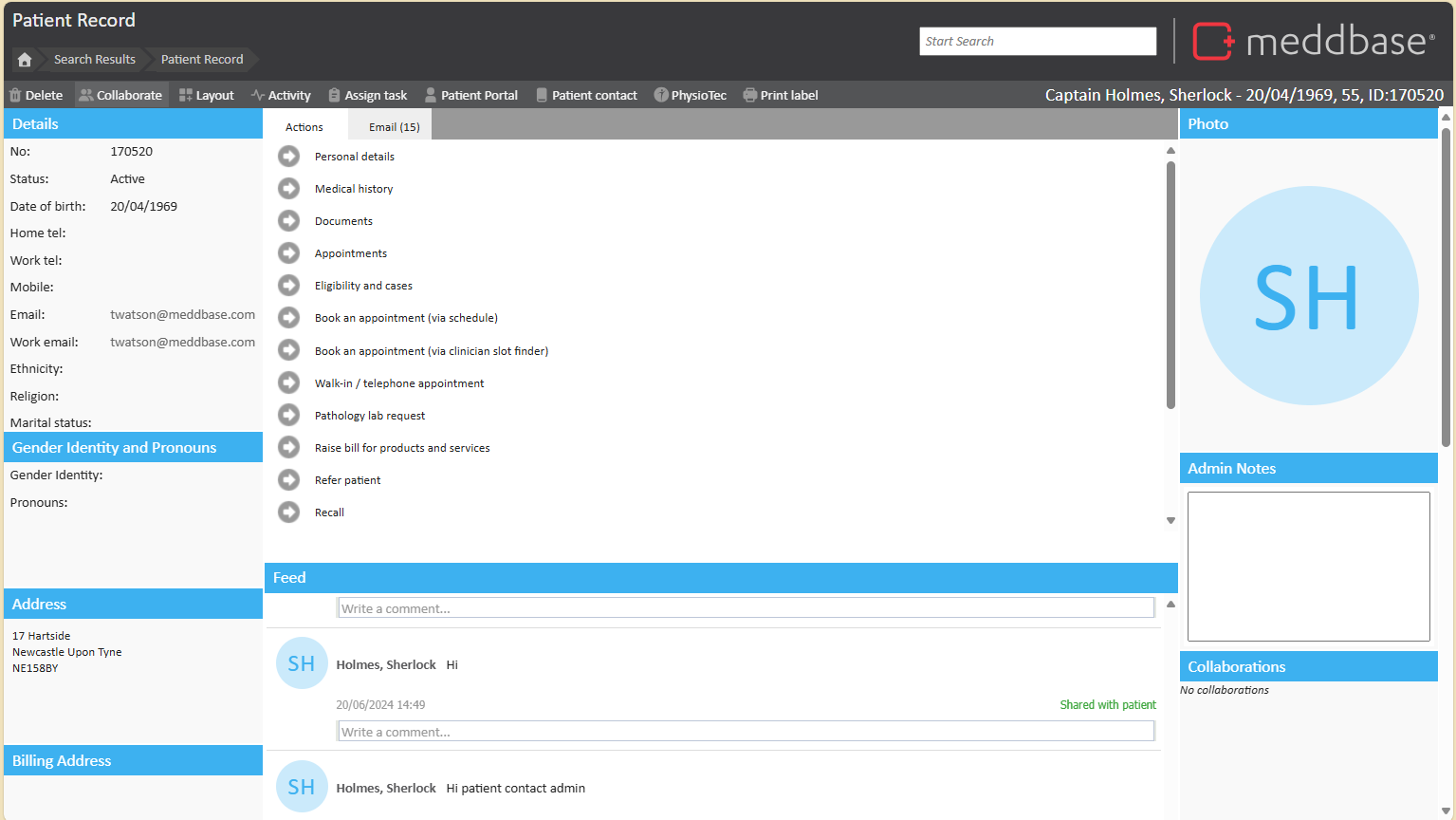This screenshot has width=1456, height=820.
Task: Click the SH patient photo avatar
Action: [x=1308, y=296]
